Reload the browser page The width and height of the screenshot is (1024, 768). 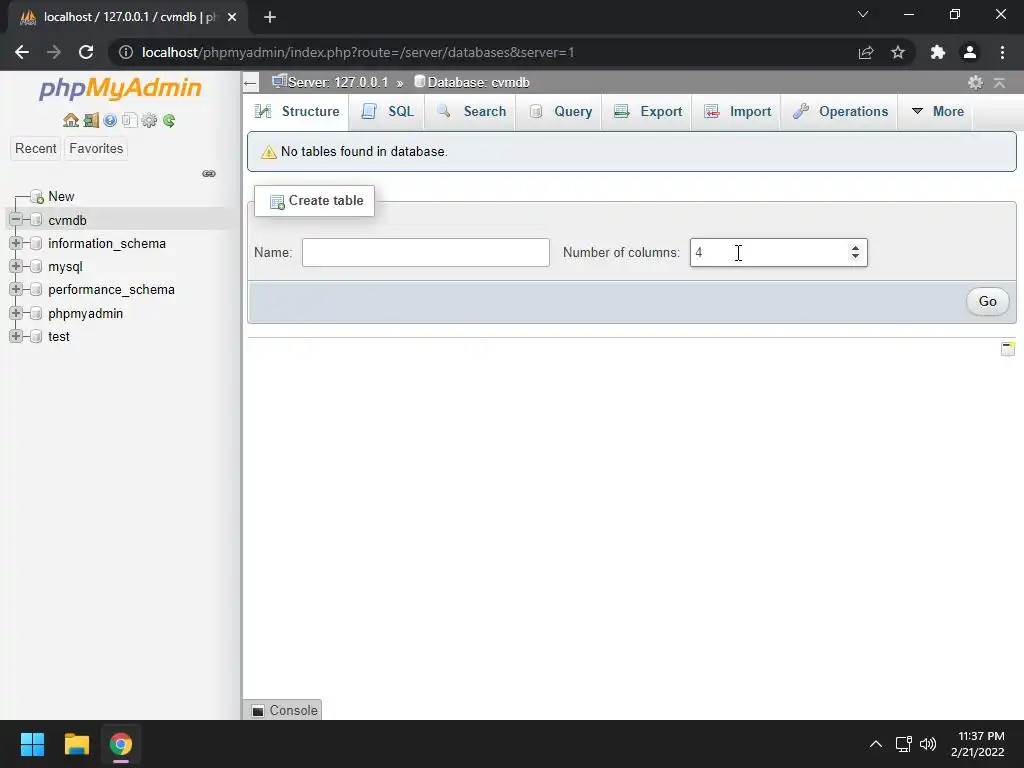pos(86,52)
